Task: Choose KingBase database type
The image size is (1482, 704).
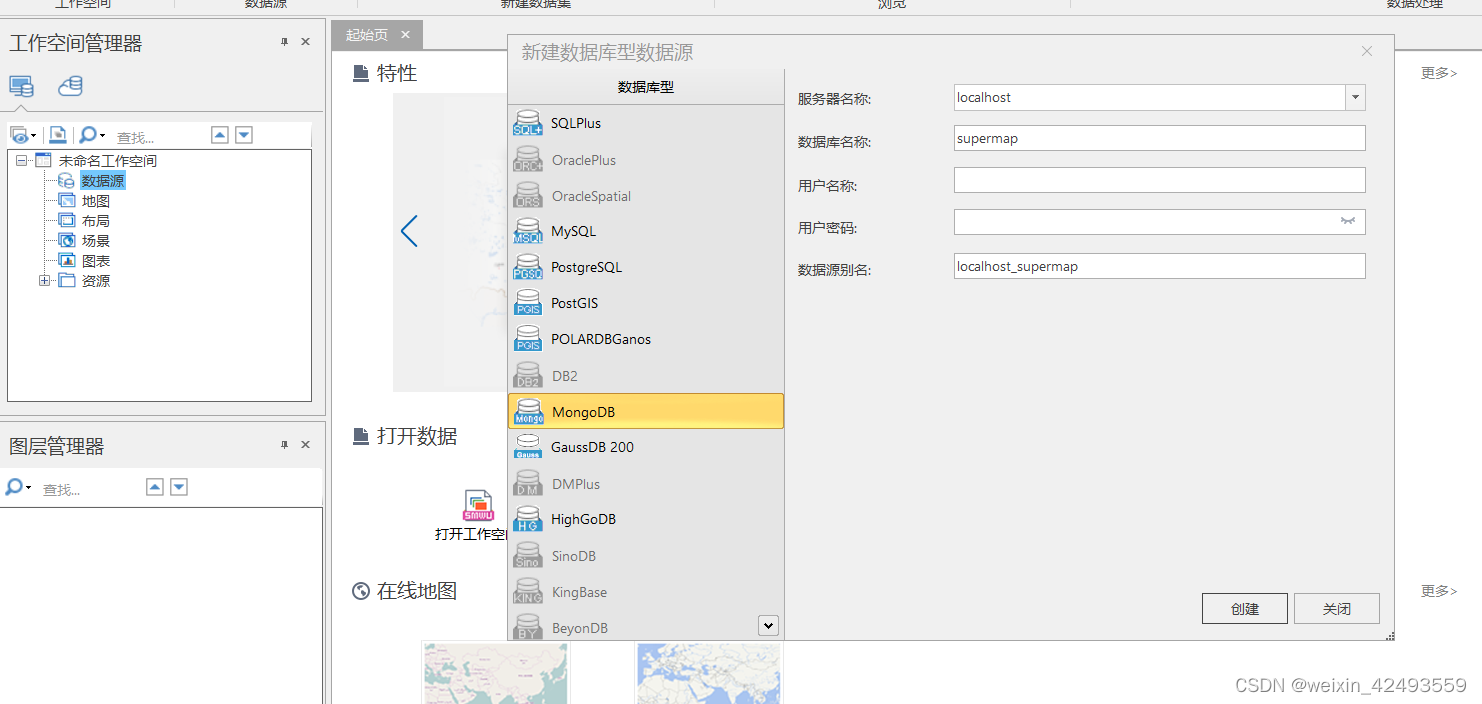Action: coord(645,592)
